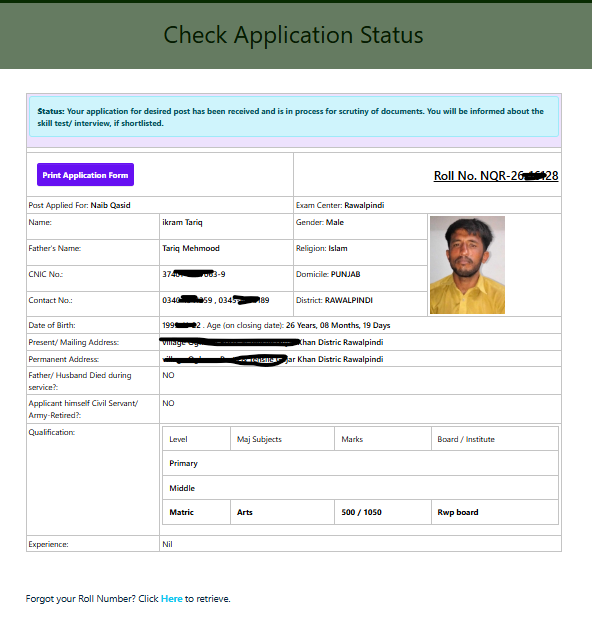Click the 'Qualification:' label
The image size is (592, 618).
coord(52,432)
